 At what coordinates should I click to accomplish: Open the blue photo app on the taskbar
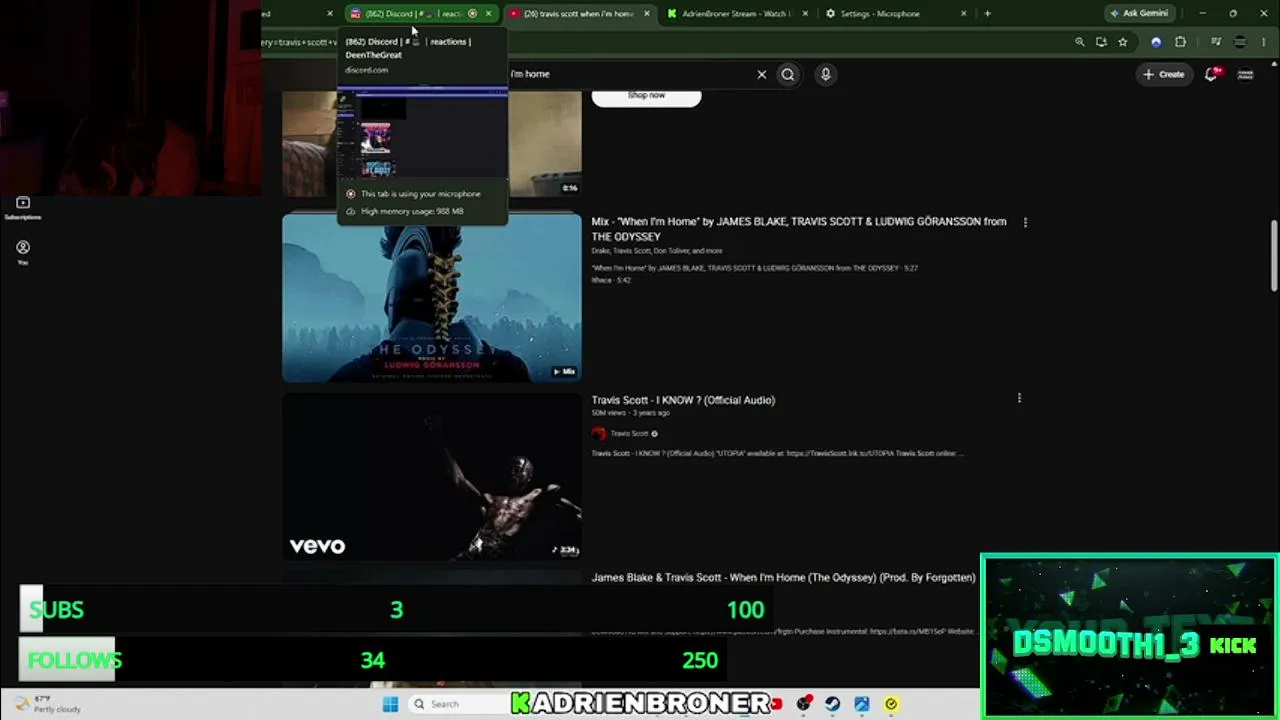click(x=862, y=704)
